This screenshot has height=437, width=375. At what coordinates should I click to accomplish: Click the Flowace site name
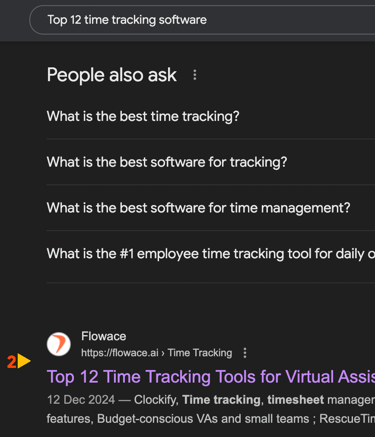(x=104, y=336)
